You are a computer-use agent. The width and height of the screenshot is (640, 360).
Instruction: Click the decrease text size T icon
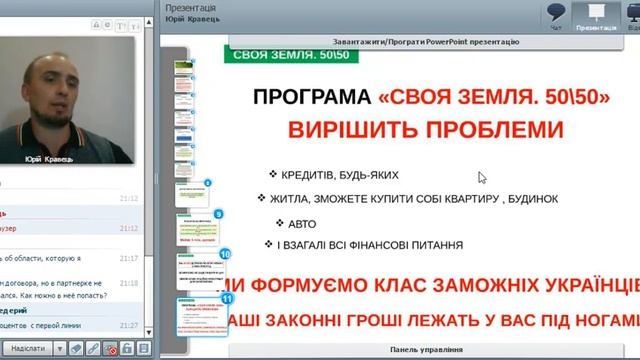(x=136, y=27)
